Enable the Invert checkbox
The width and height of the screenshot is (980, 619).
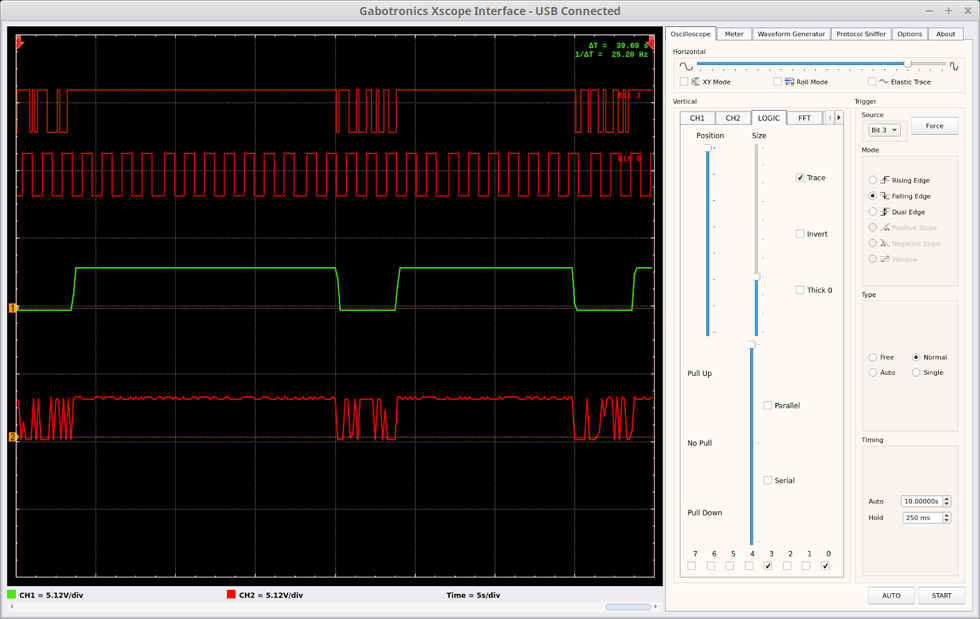(x=800, y=234)
